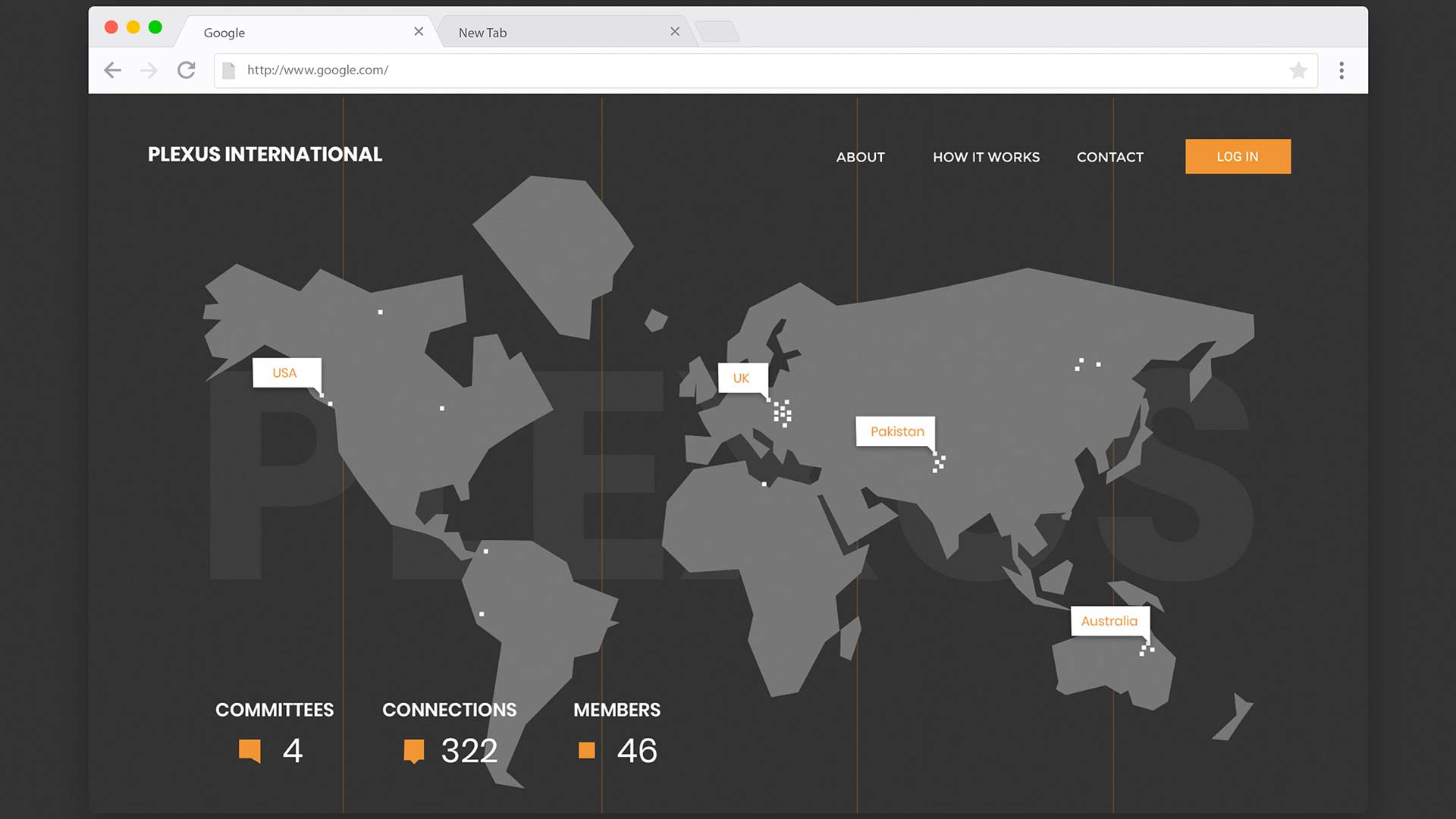
Task: Open the About page link
Action: pyautogui.click(x=860, y=157)
